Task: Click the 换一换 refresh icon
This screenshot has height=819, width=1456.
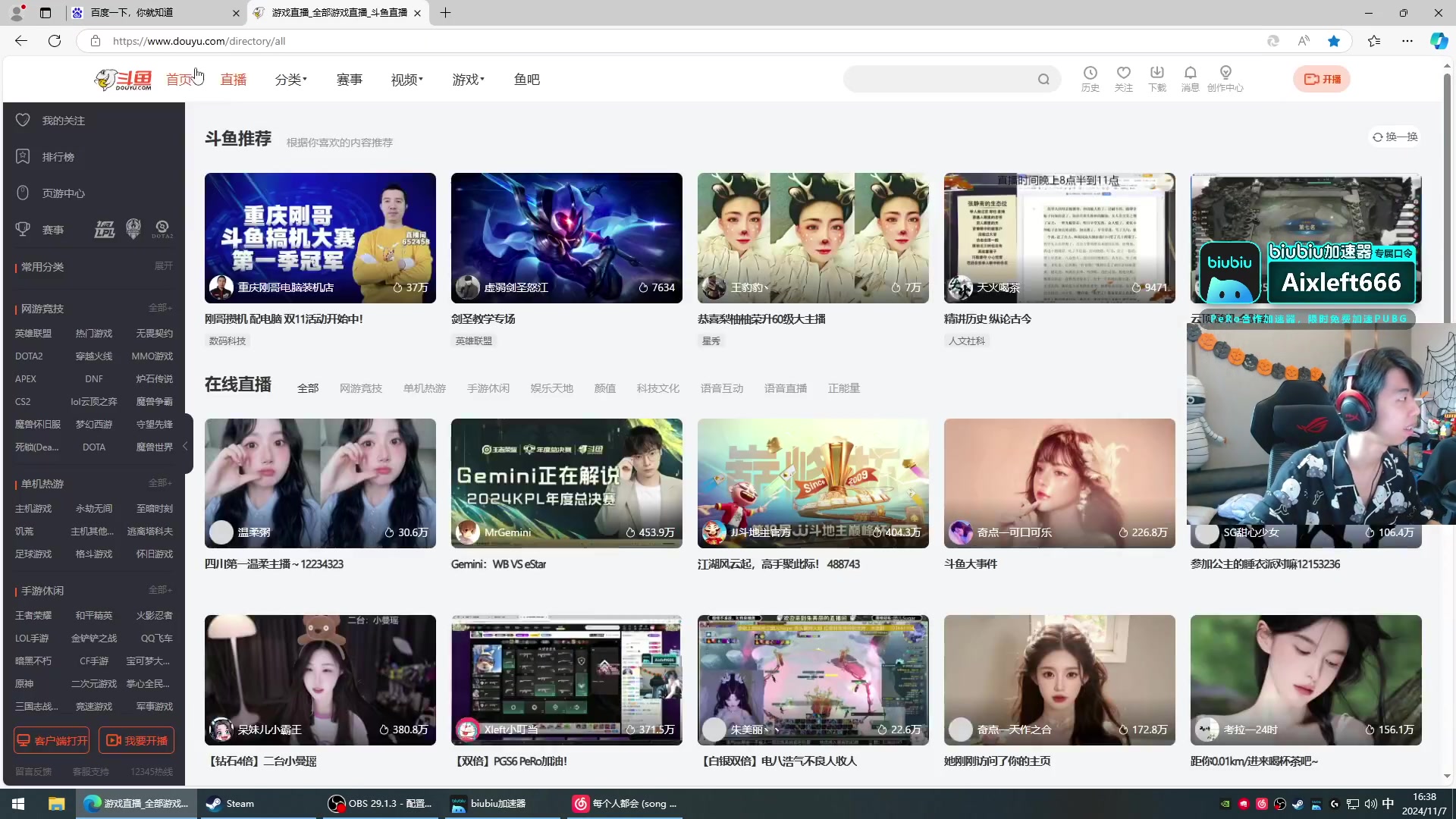Action: 1377,137
